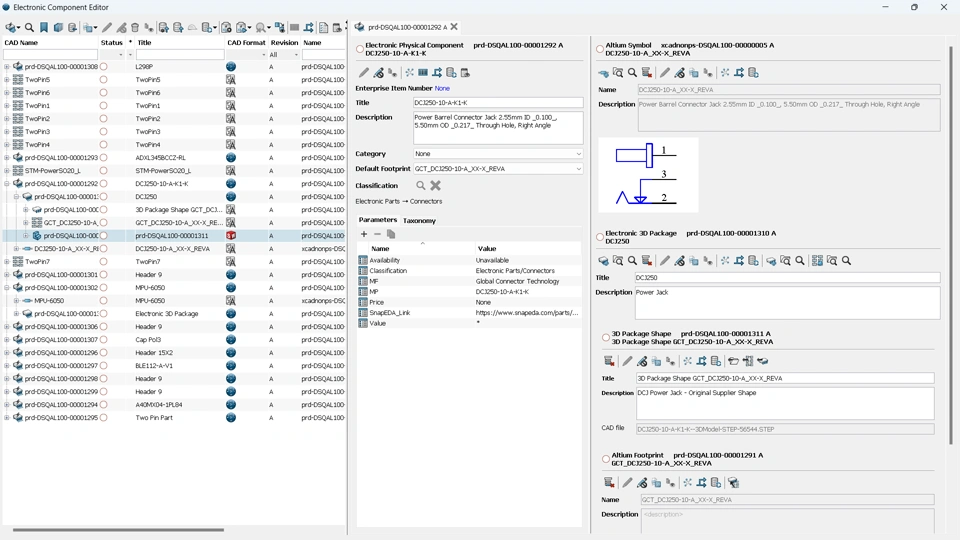
Task: Select the Altium Symbol radio circle
Action: pyautogui.click(x=600, y=49)
